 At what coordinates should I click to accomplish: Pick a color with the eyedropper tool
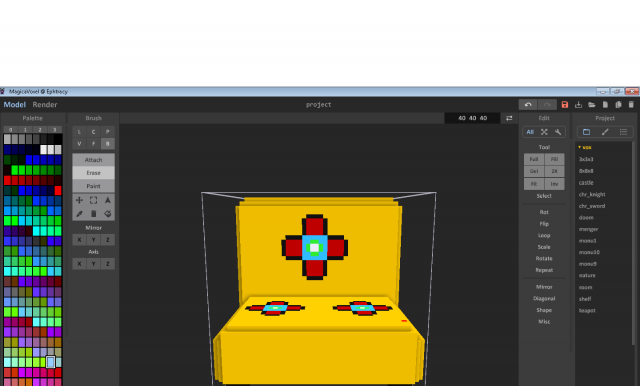tap(79, 213)
